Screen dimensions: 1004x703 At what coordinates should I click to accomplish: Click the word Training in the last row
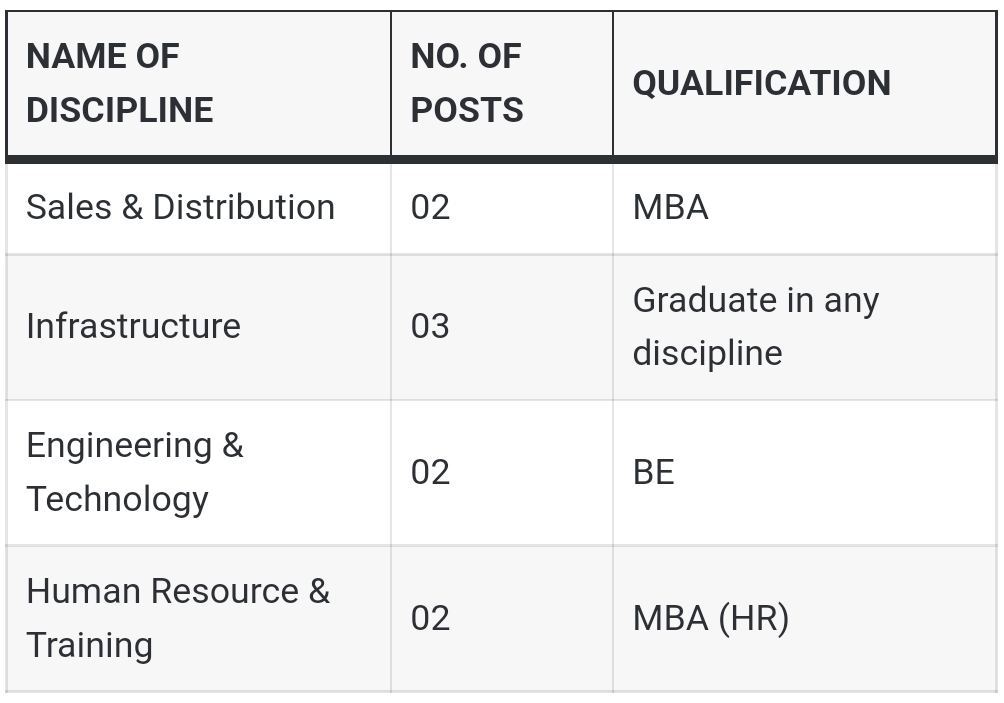pos(89,645)
